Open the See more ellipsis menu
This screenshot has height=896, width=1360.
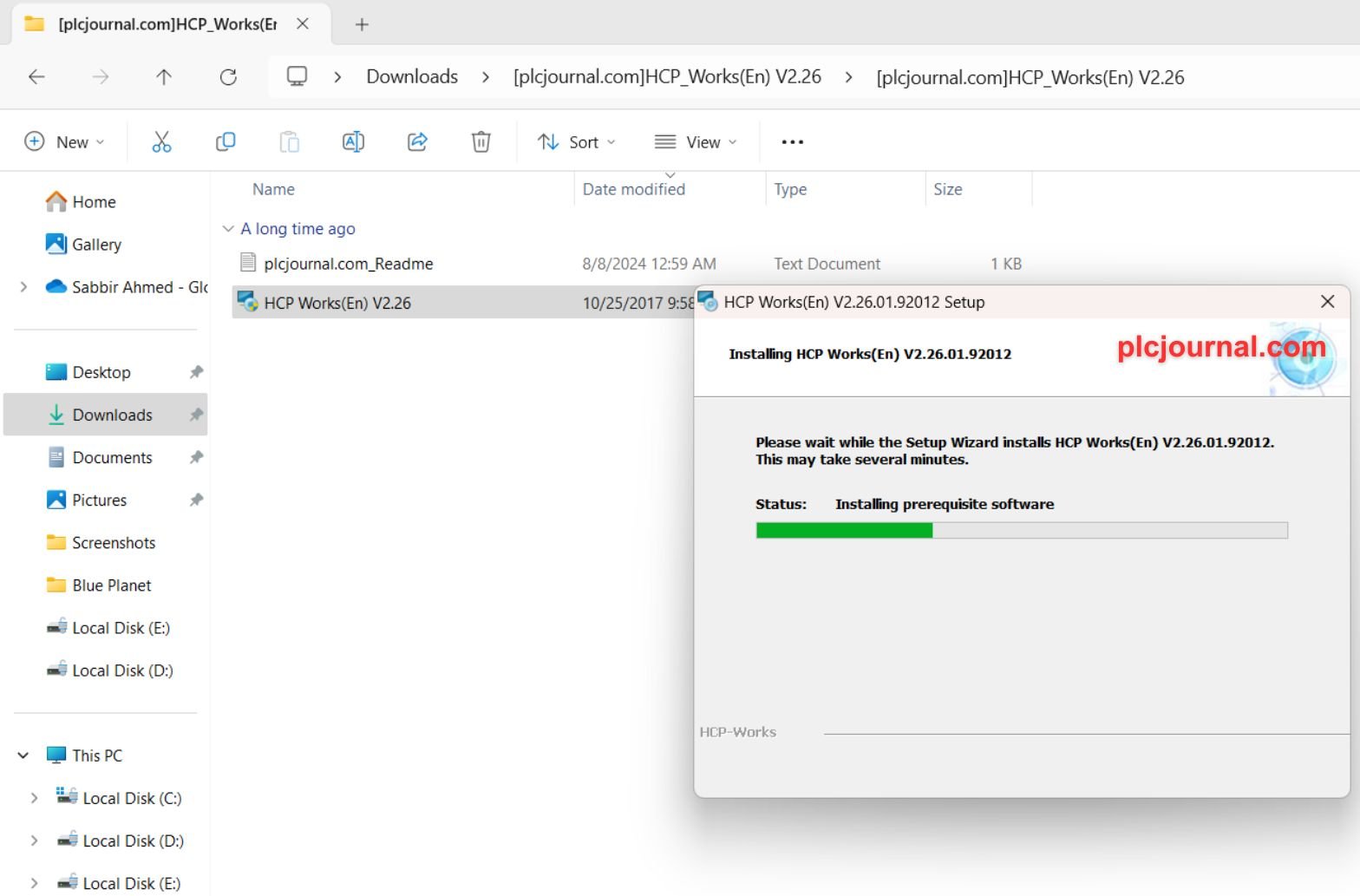click(x=792, y=141)
